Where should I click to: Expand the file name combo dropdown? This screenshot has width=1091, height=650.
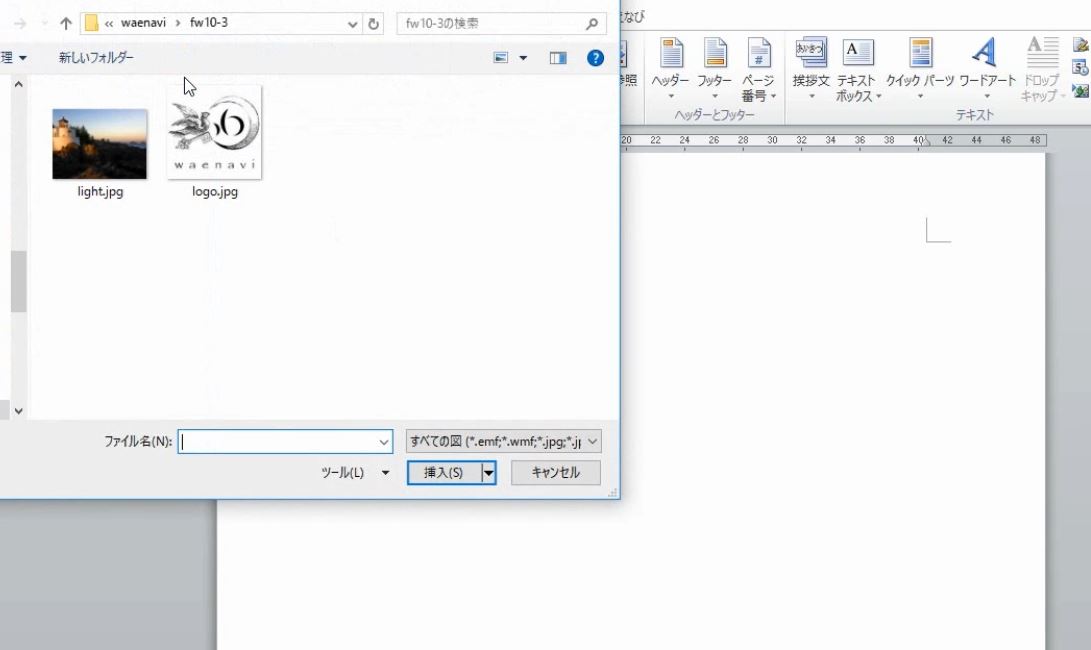(x=384, y=442)
